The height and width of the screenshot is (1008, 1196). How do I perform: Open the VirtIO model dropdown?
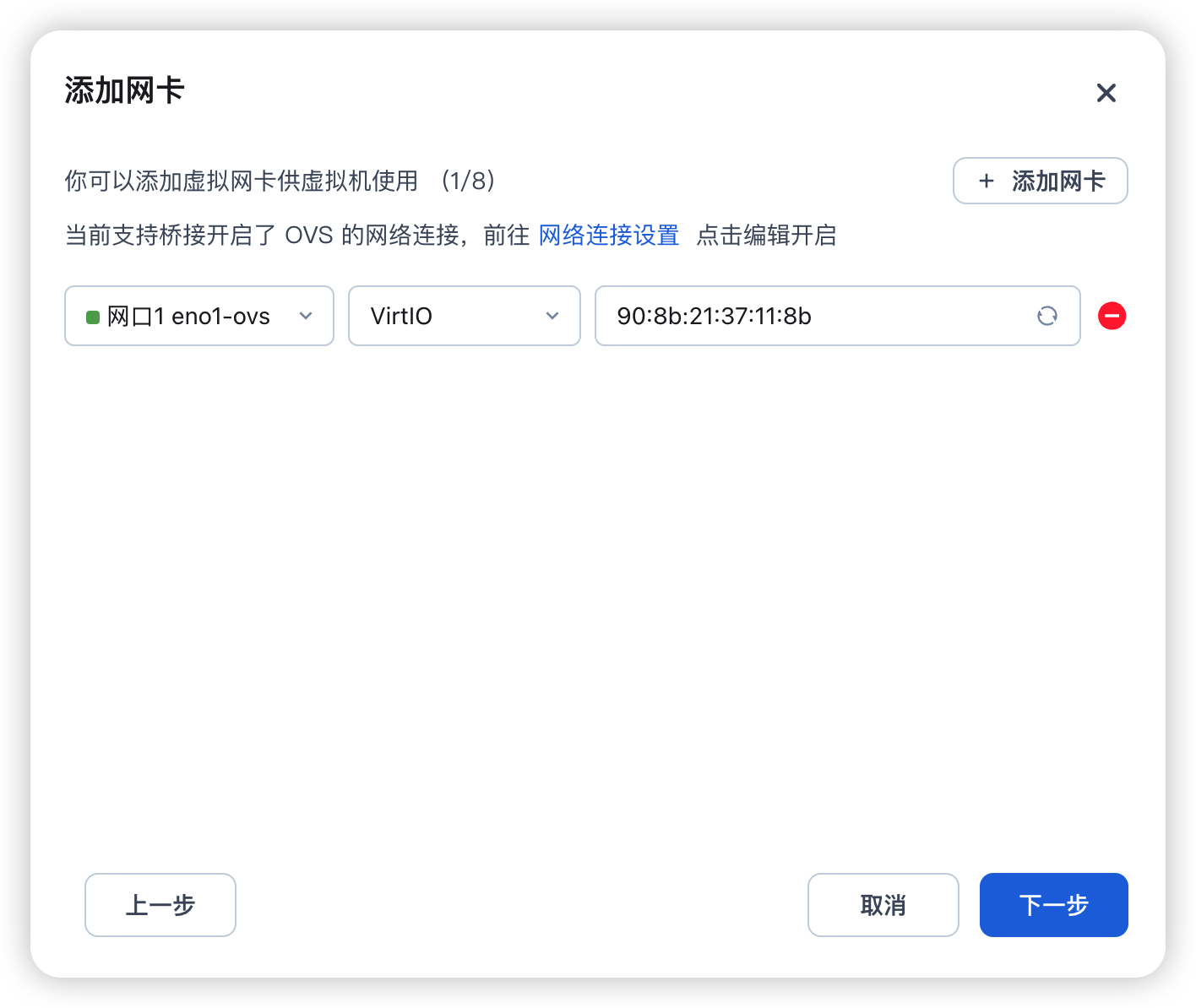coord(465,316)
